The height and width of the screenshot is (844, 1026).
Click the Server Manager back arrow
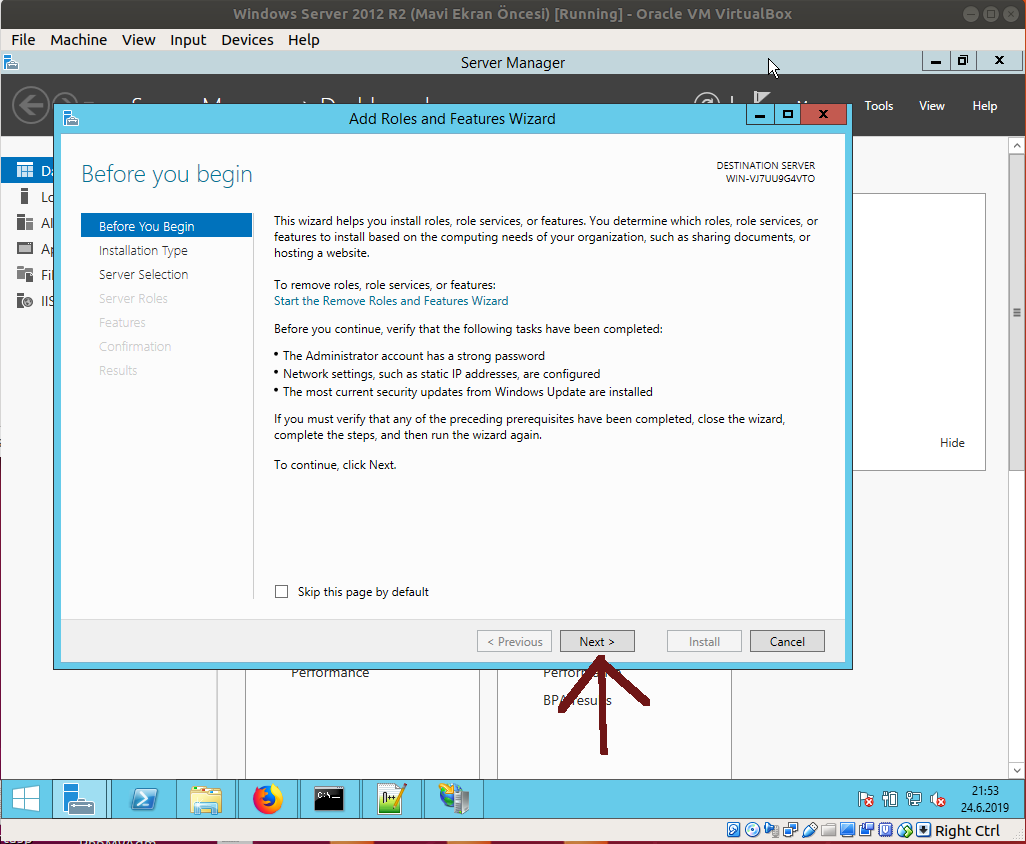click(31, 105)
